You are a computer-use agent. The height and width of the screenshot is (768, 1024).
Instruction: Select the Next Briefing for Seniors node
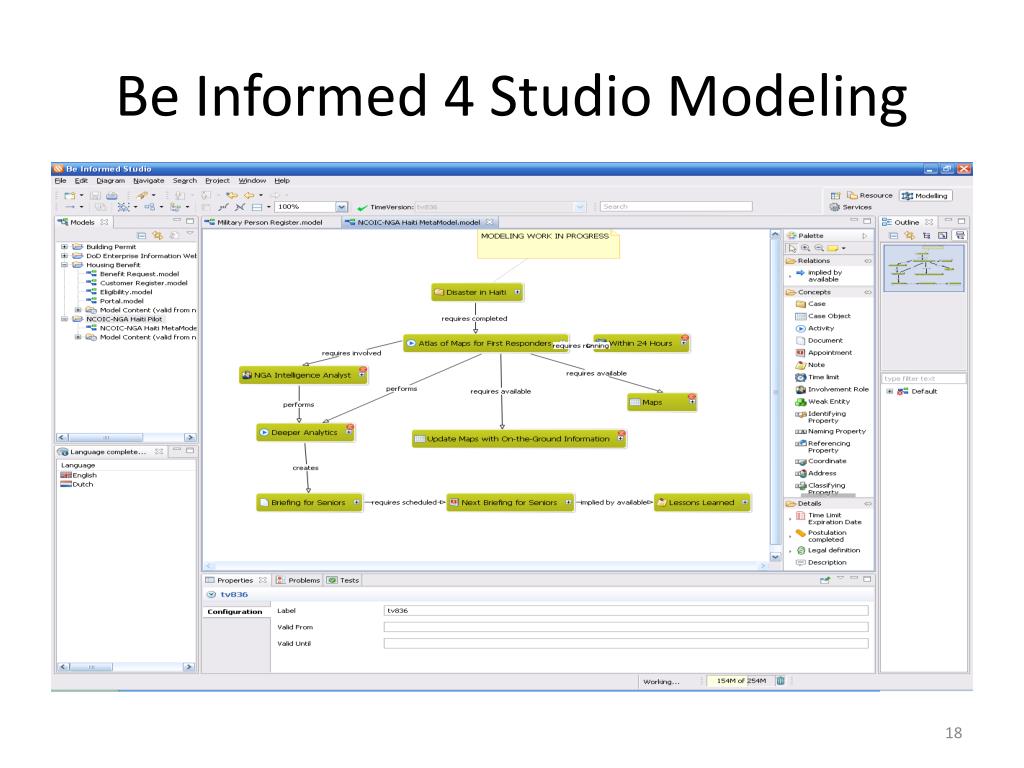pos(510,502)
